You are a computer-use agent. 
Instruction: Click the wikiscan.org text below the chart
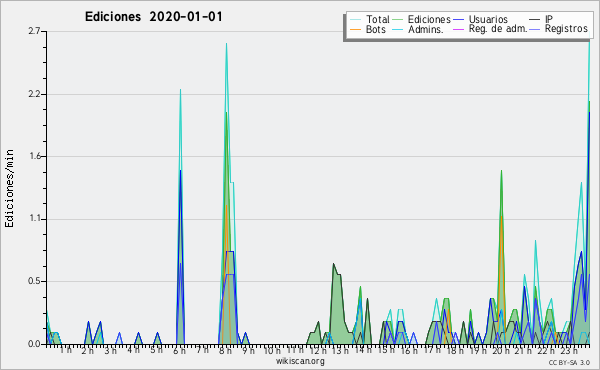tap(300, 361)
